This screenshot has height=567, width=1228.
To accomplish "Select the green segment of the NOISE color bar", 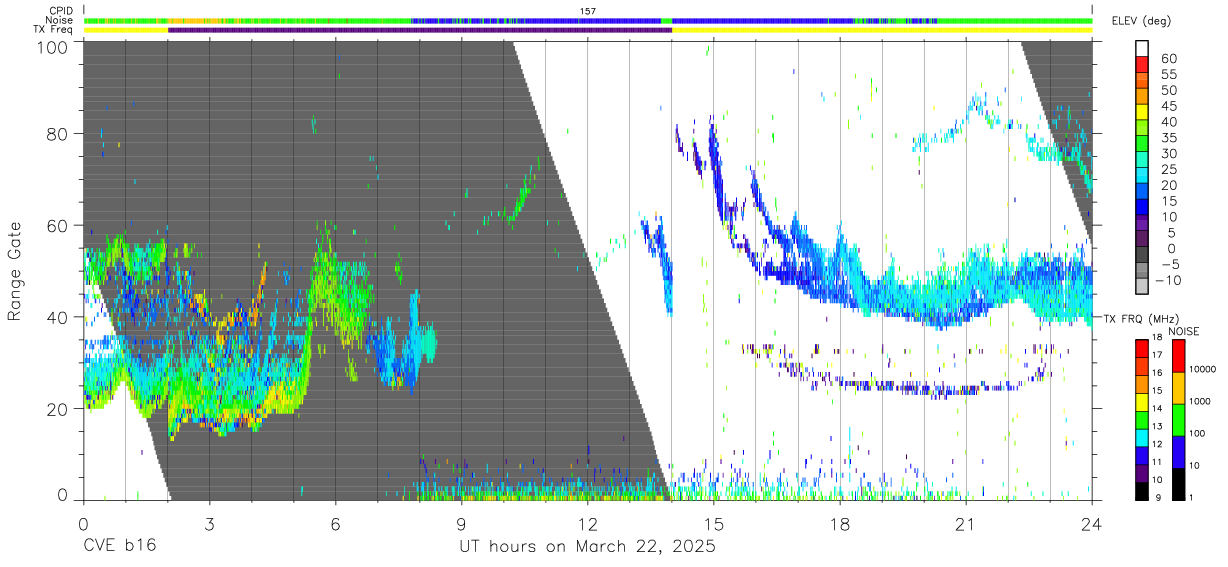I will (x=1177, y=419).
